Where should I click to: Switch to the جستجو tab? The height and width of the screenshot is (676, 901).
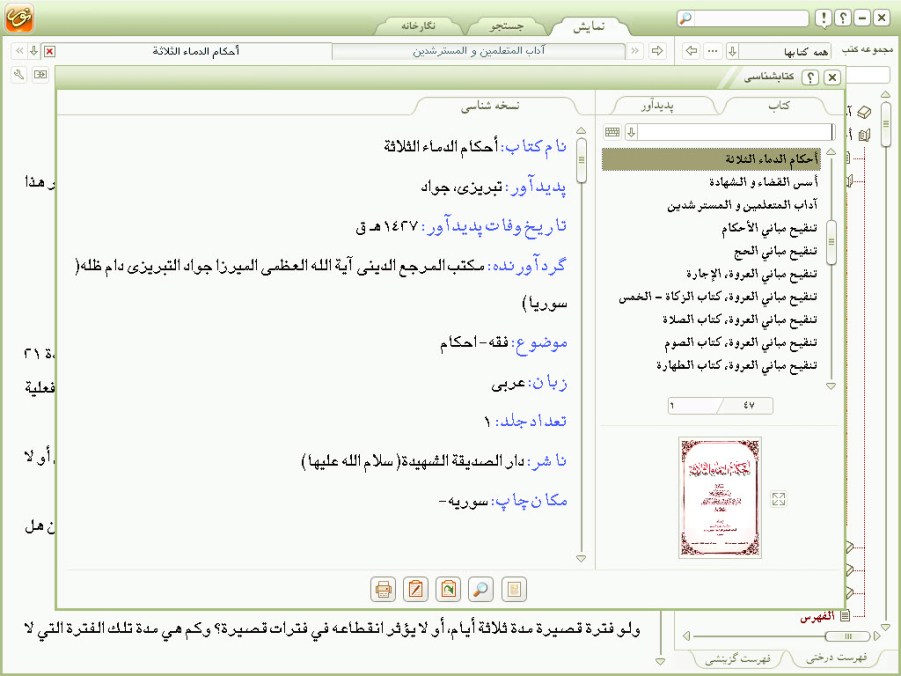coord(507,26)
